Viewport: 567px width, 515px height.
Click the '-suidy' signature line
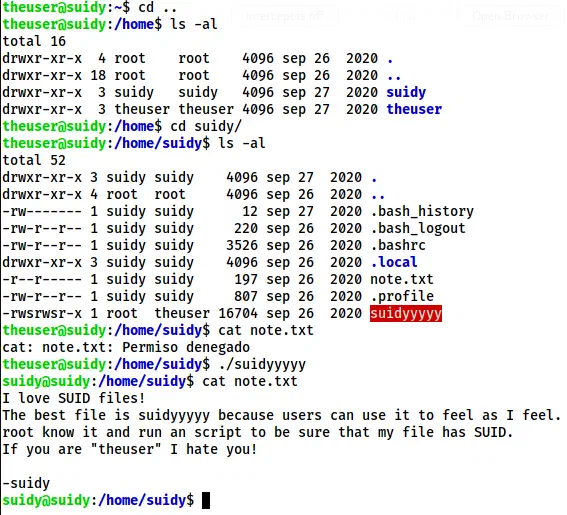(x=26, y=483)
